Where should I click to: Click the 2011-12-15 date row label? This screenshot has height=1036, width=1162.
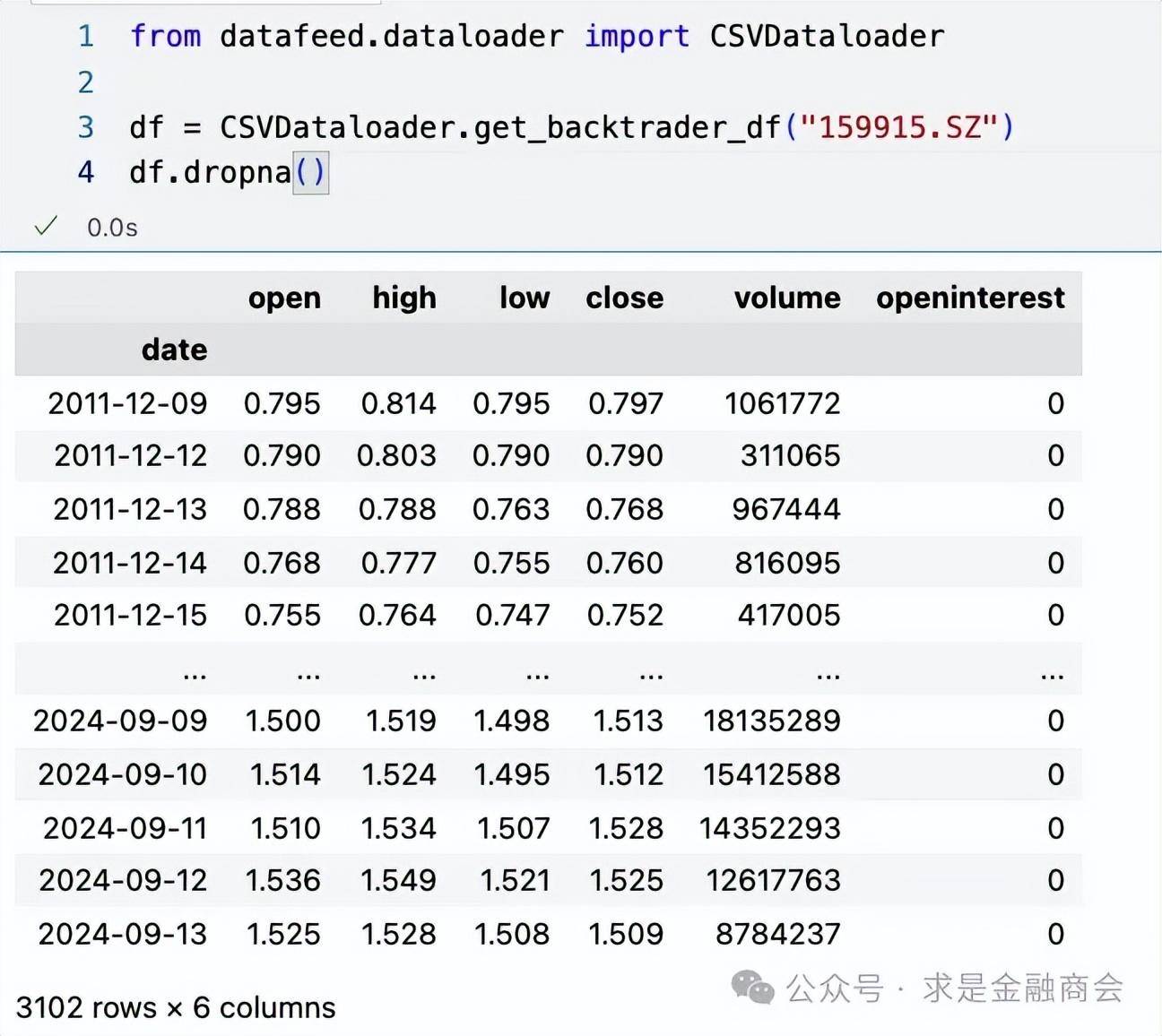tap(130, 615)
